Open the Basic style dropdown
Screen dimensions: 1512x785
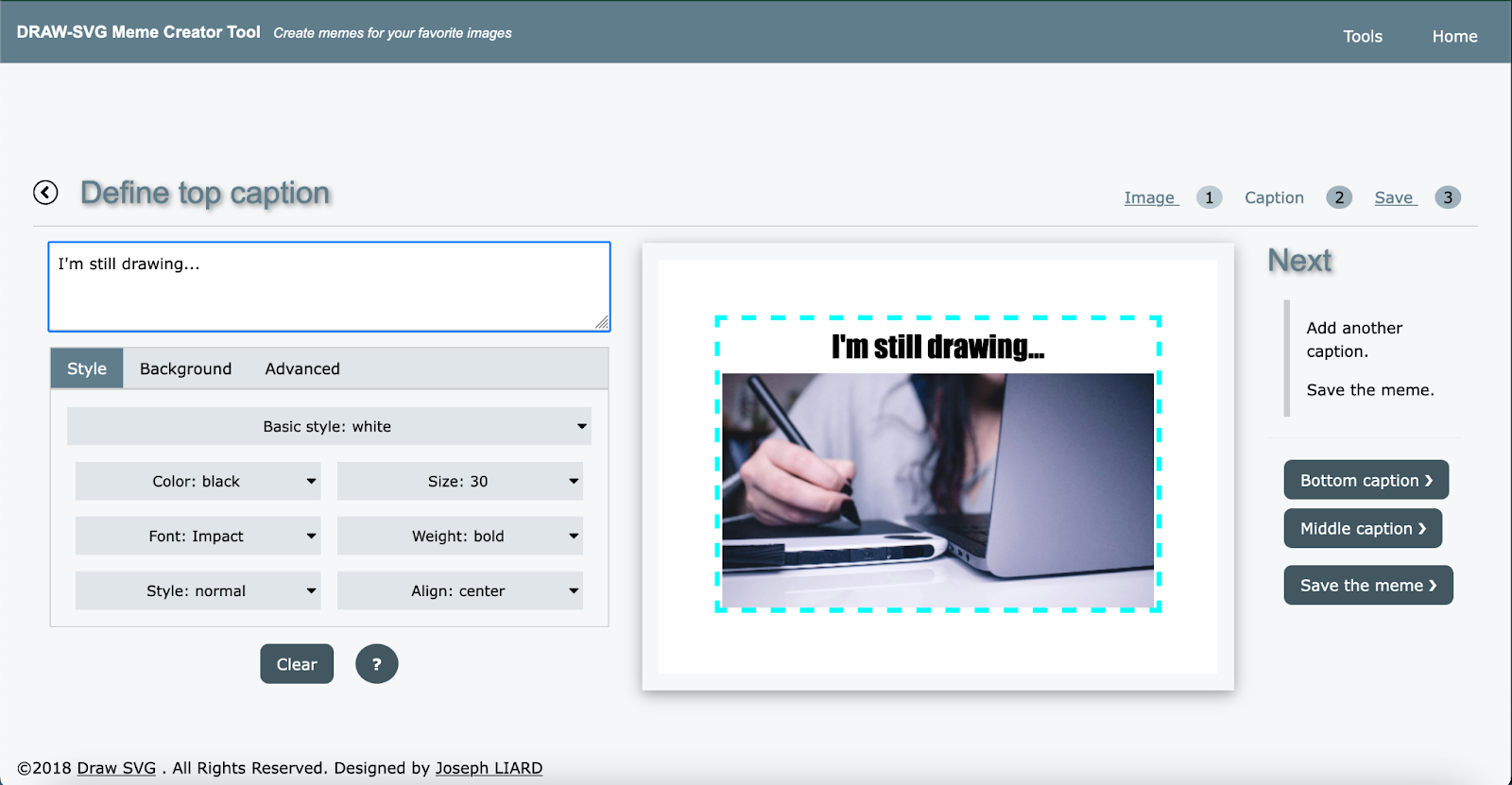click(x=329, y=427)
